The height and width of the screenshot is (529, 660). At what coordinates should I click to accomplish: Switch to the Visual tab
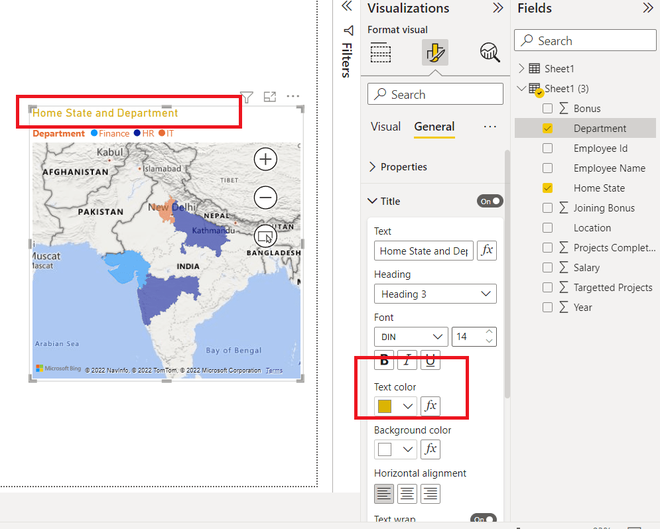(x=385, y=127)
